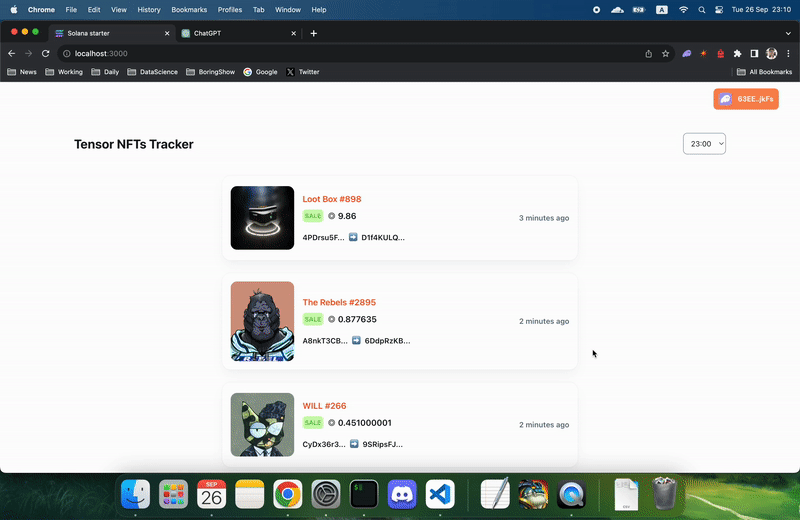This screenshot has width=800, height=520.
Task: Launch Discord from the dock
Action: 402,493
